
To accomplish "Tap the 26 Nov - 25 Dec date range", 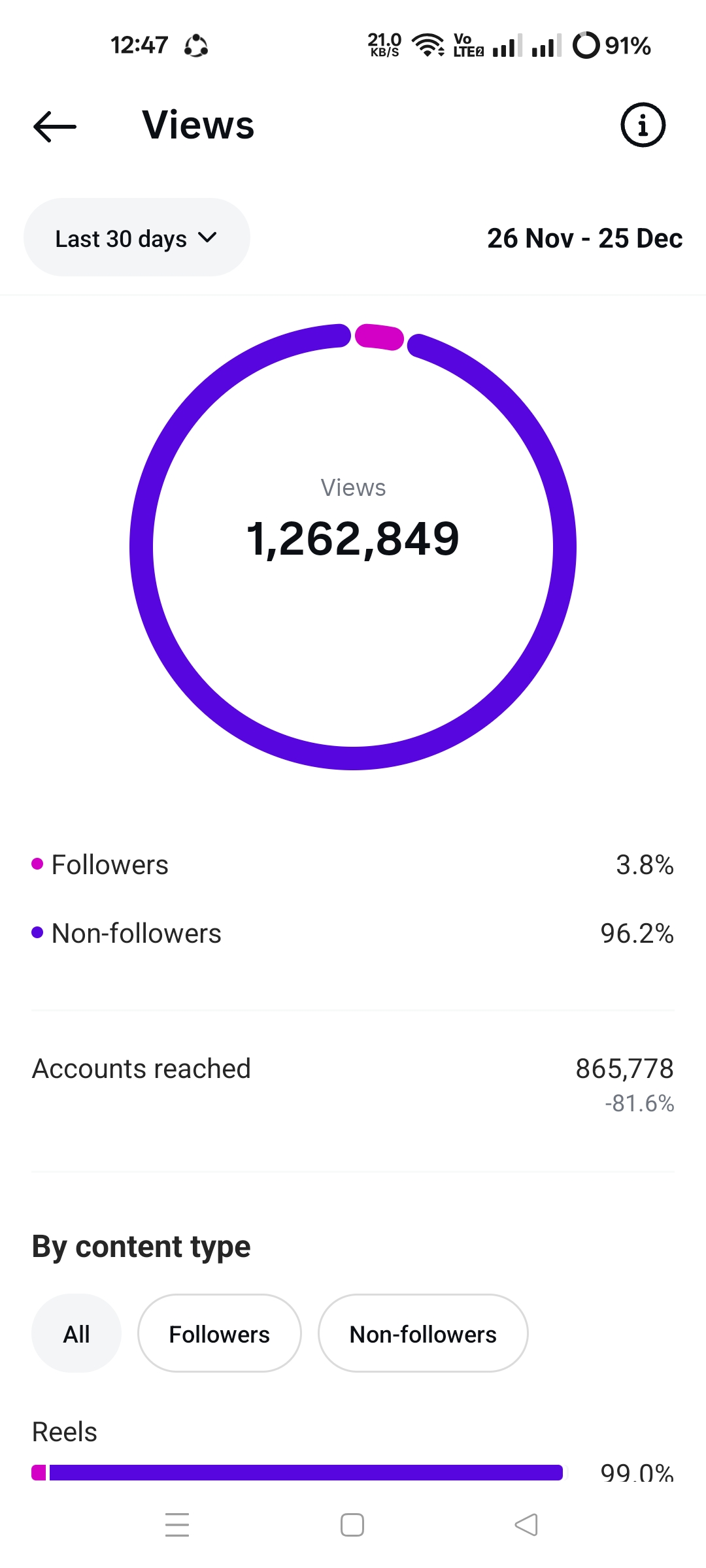I will (x=584, y=238).
